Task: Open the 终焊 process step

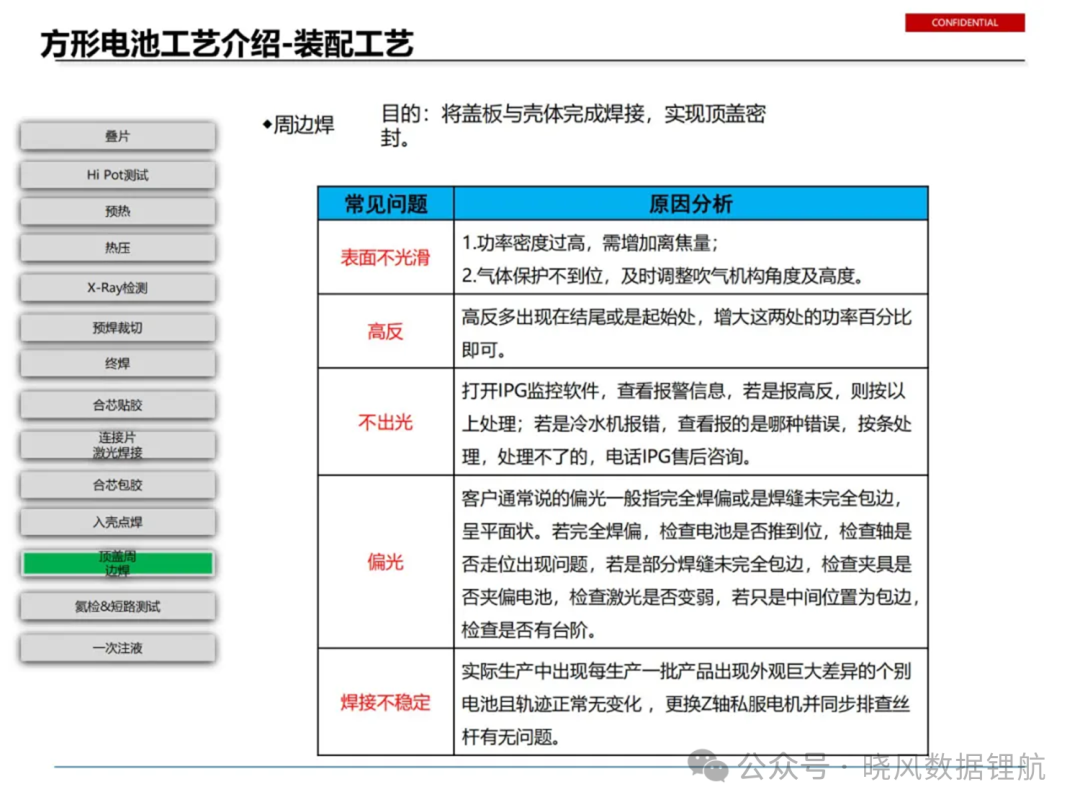Action: click(117, 364)
